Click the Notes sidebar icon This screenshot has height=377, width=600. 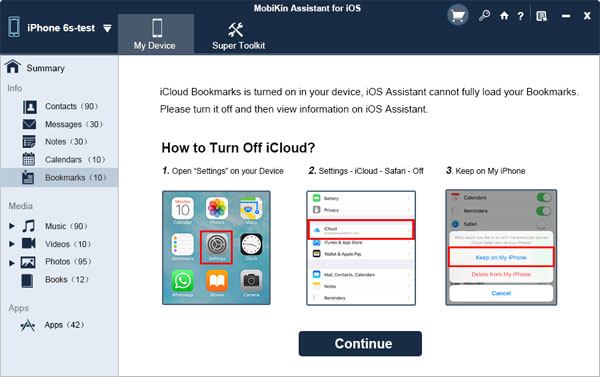coord(29,142)
